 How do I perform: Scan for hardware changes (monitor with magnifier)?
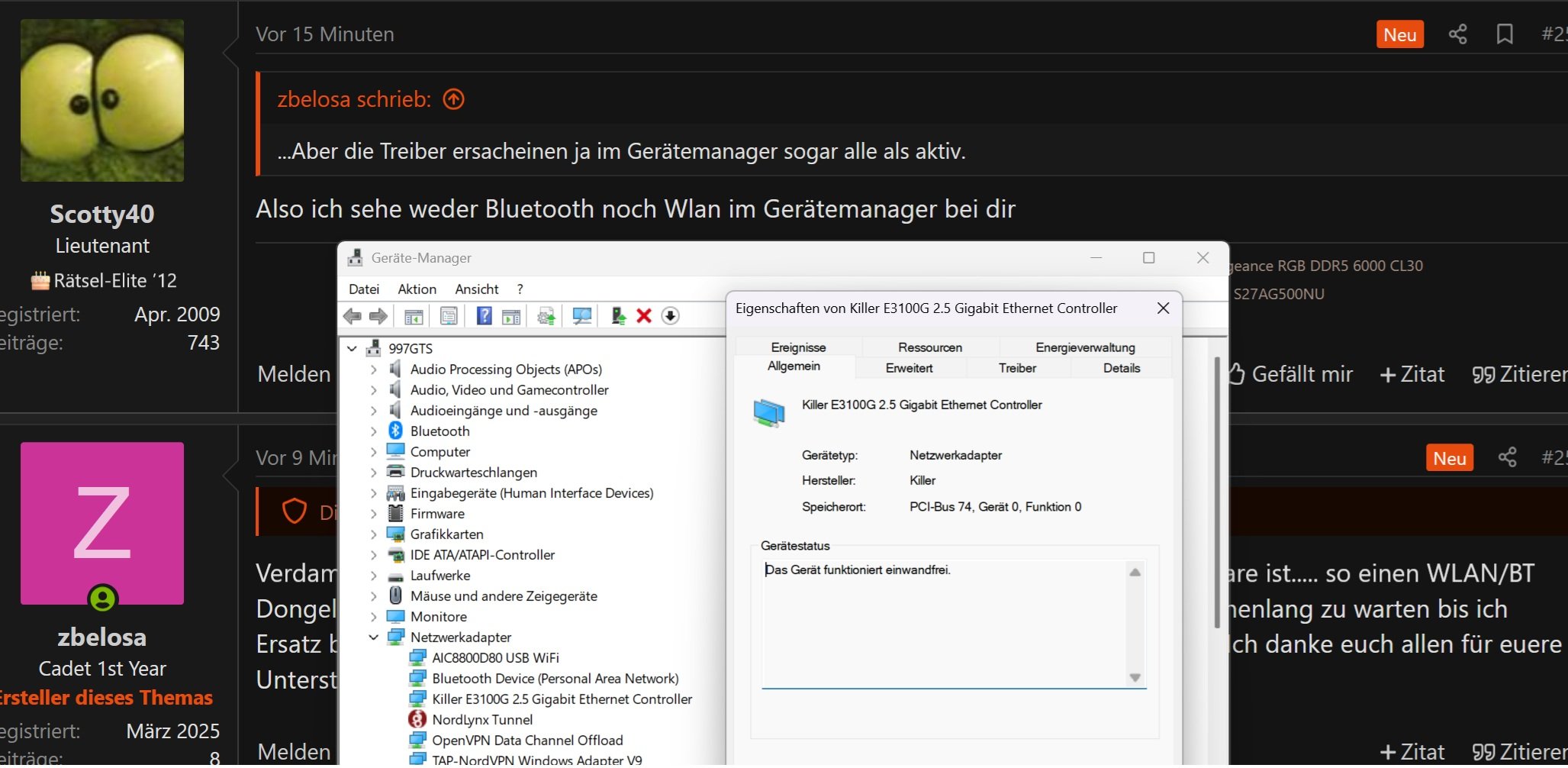click(x=582, y=316)
